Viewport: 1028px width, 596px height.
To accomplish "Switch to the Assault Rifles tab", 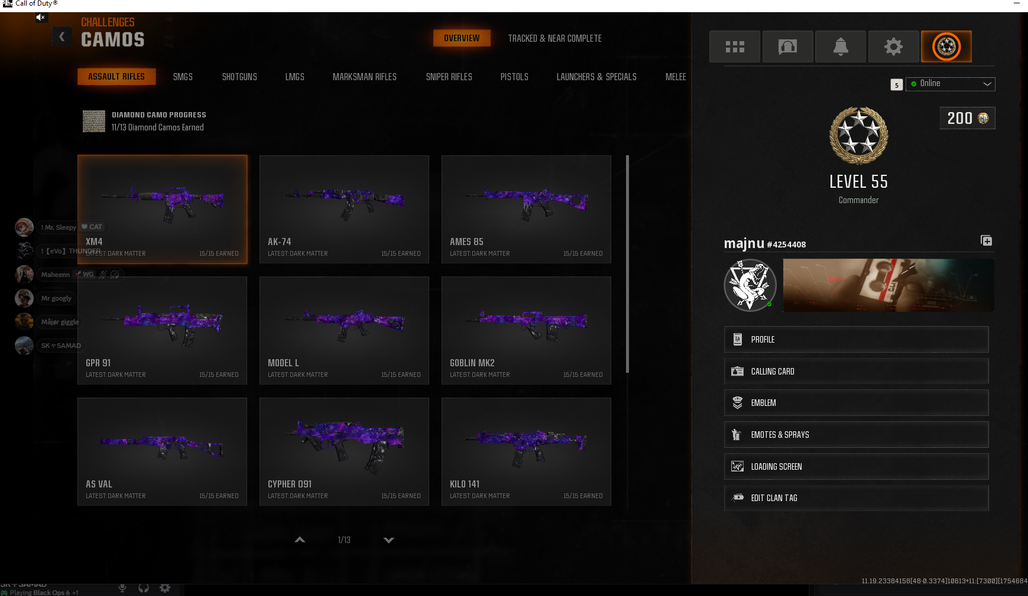I will 117,77.
